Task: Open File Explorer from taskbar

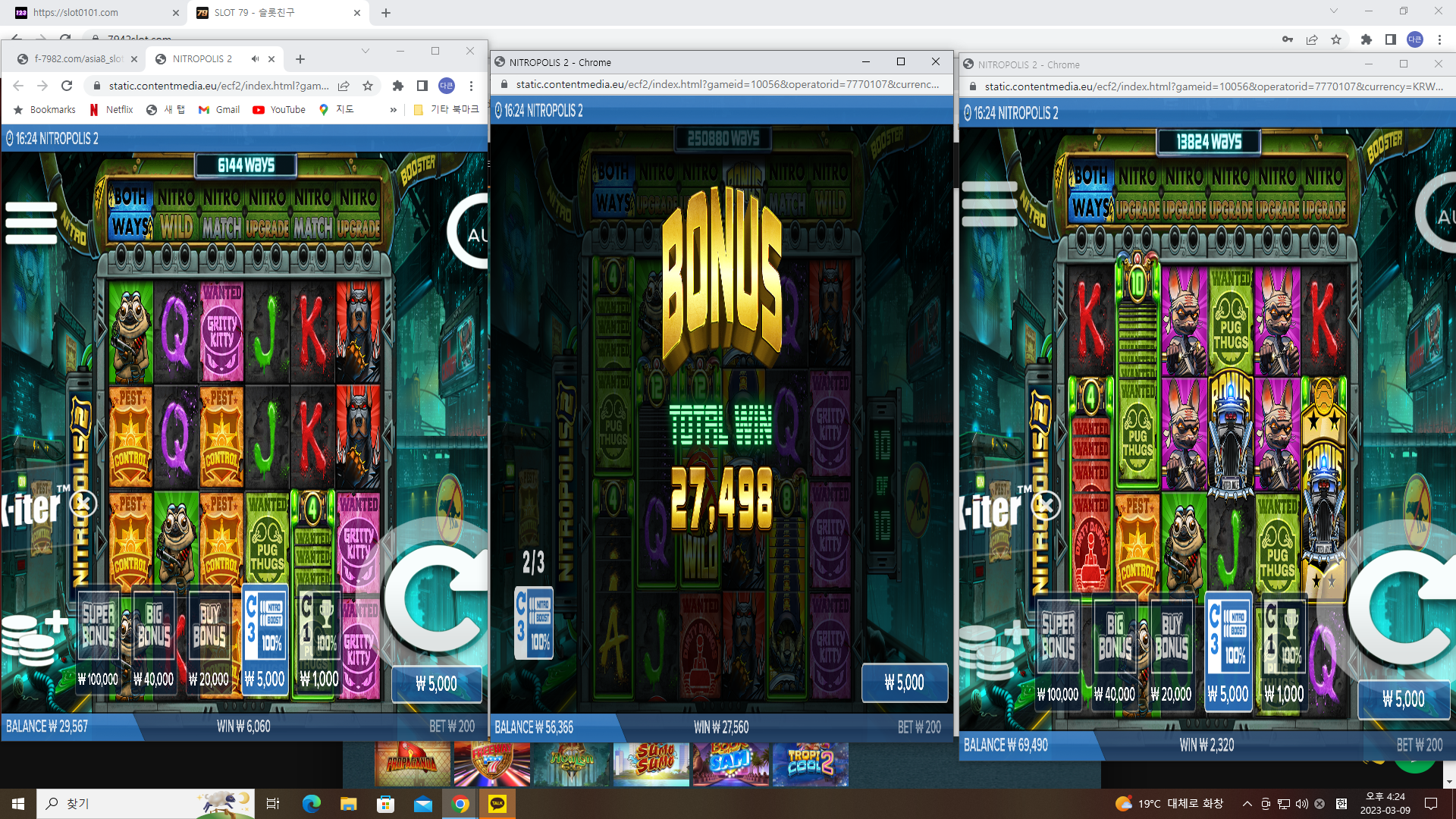Action: point(348,804)
